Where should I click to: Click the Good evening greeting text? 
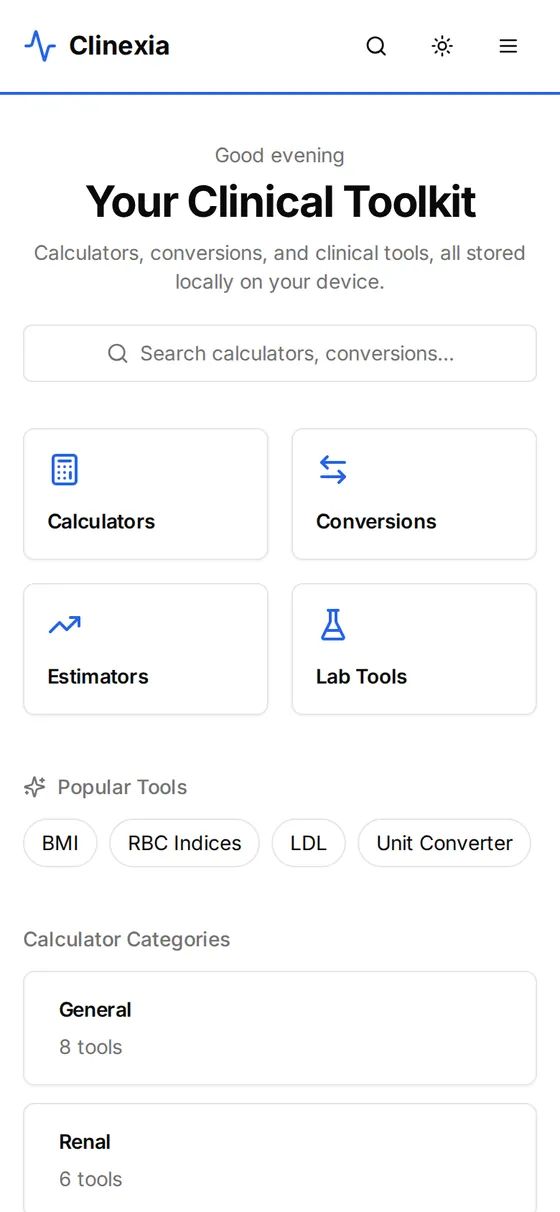(280, 155)
